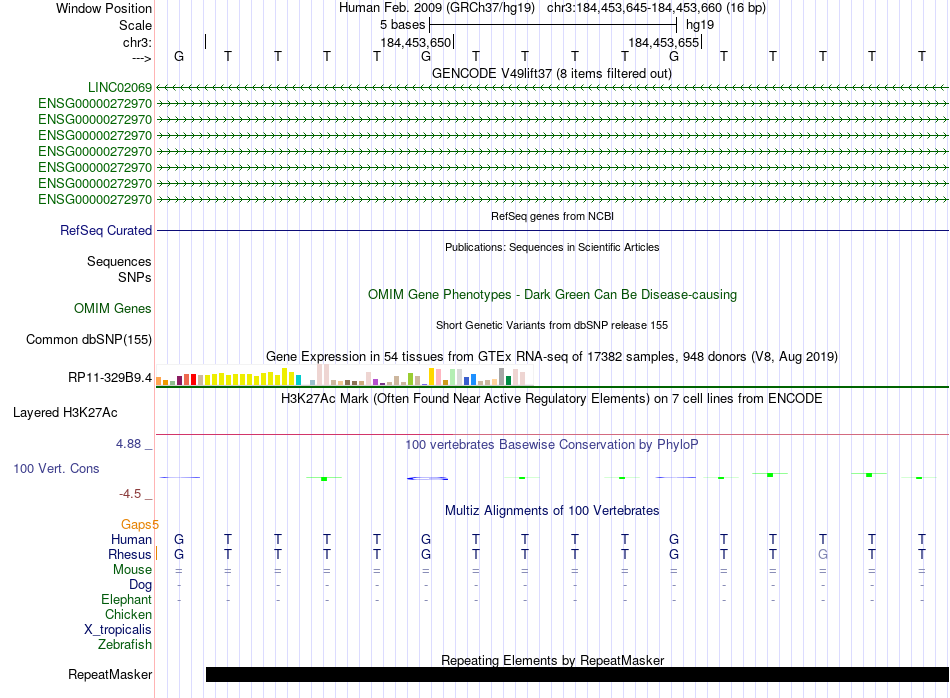This screenshot has width=950, height=698.
Task: Click the LINC02069 gene label
Action: click(x=120, y=88)
